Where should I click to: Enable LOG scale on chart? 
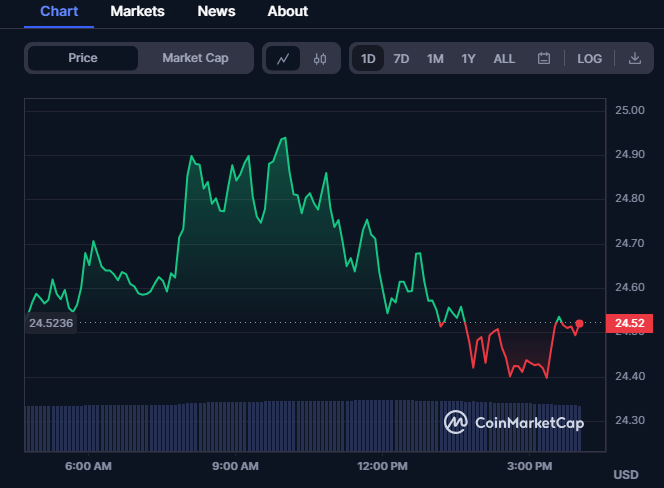(x=589, y=58)
